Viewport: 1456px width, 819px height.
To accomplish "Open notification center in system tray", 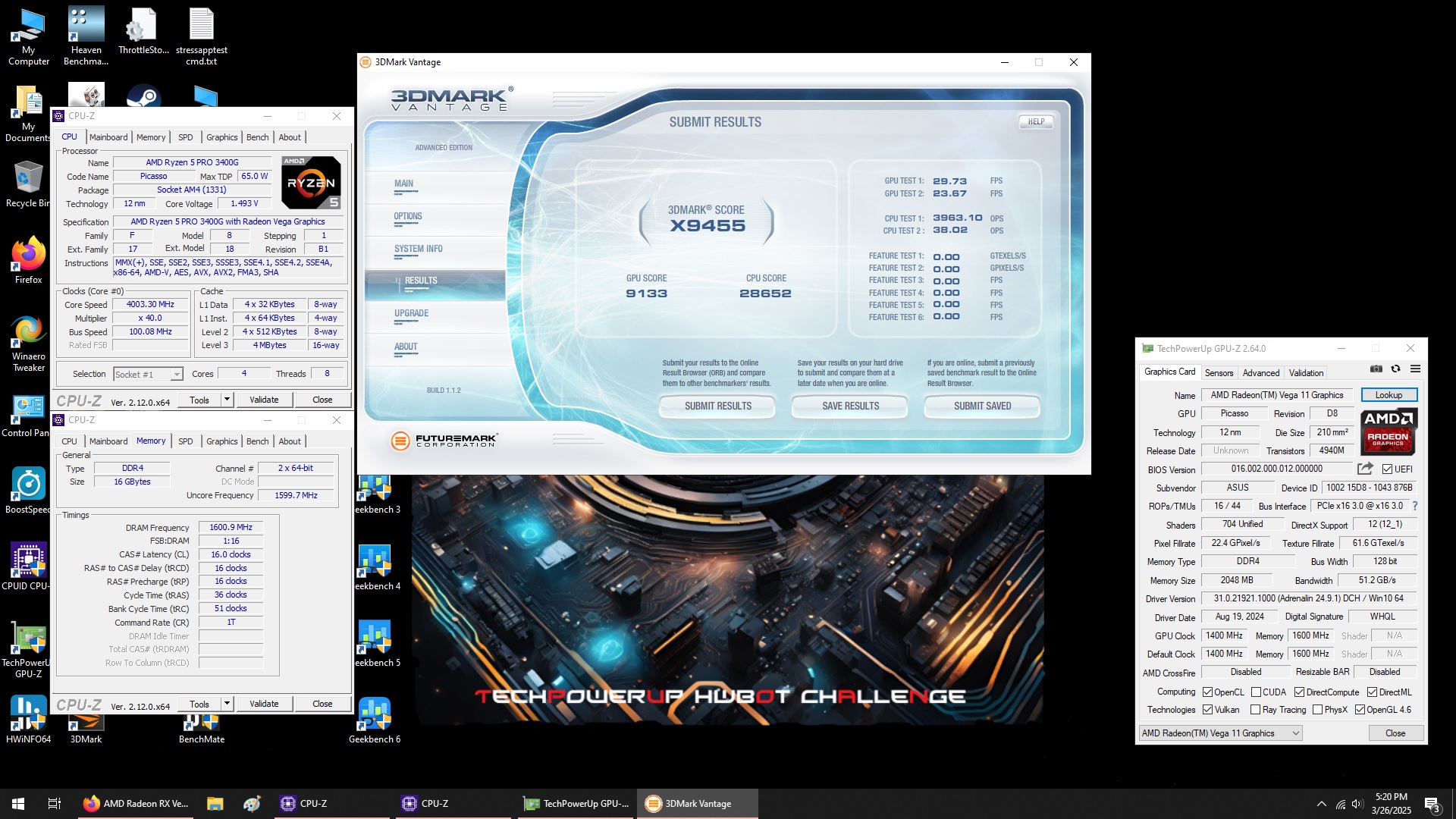I will tap(1432, 804).
